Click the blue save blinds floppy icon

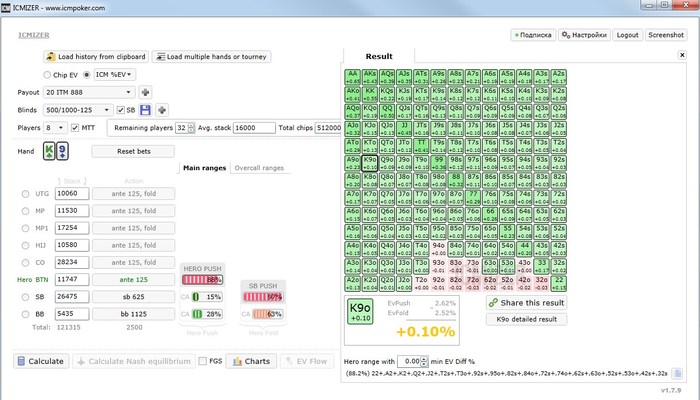(145, 110)
